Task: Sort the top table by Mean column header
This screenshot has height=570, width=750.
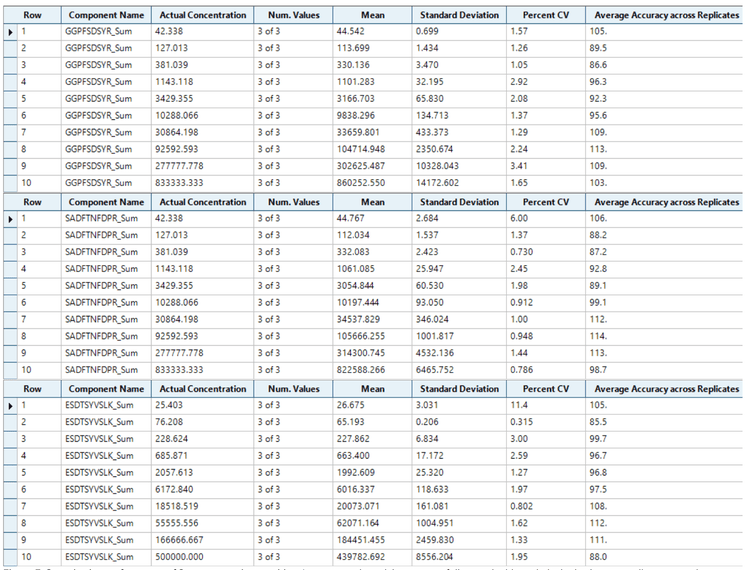Action: [x=372, y=16]
